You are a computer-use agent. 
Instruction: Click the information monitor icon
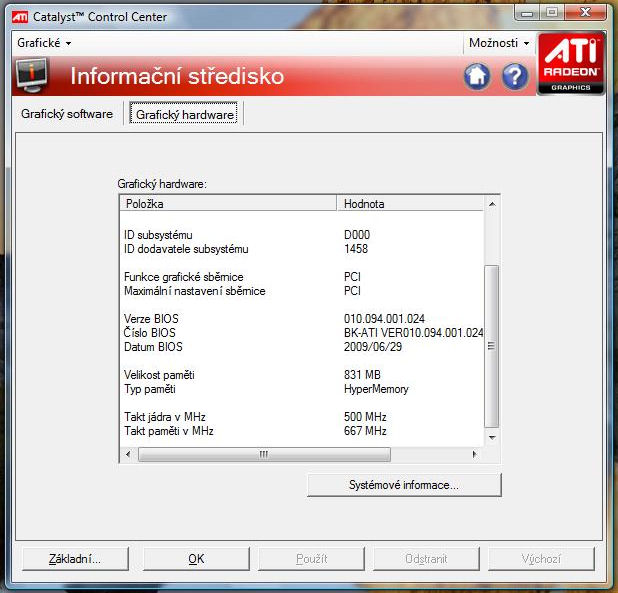click(31, 75)
